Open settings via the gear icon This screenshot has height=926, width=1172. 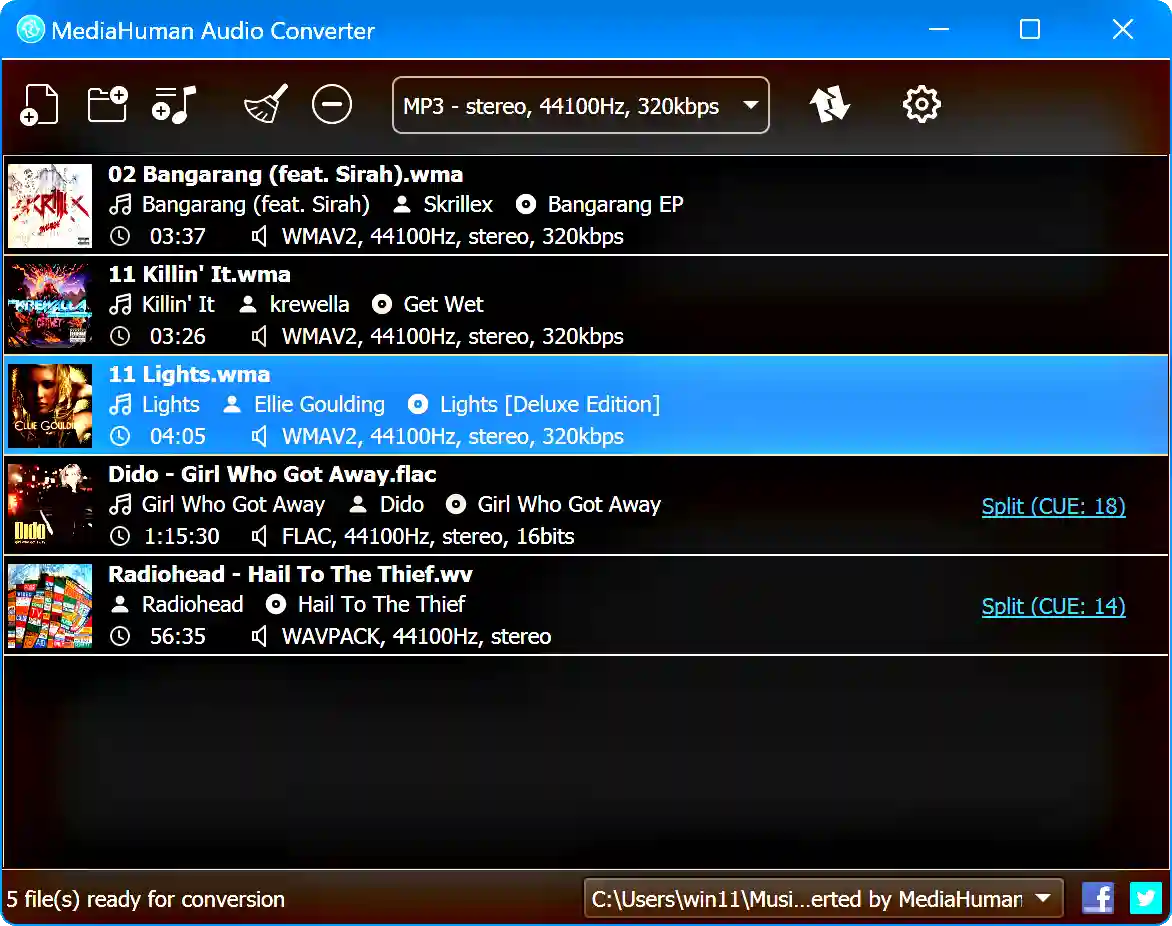pos(922,105)
